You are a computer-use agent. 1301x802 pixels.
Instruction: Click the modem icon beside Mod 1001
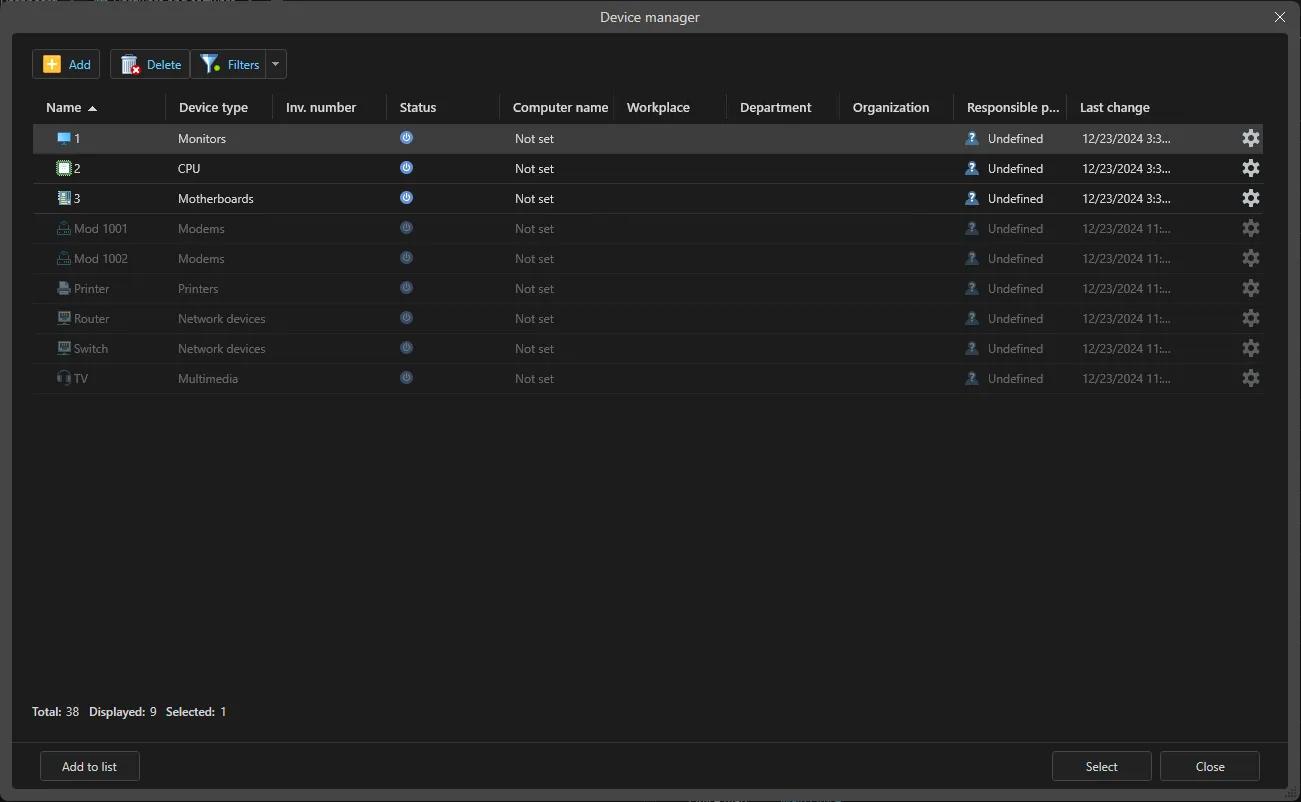(x=64, y=228)
